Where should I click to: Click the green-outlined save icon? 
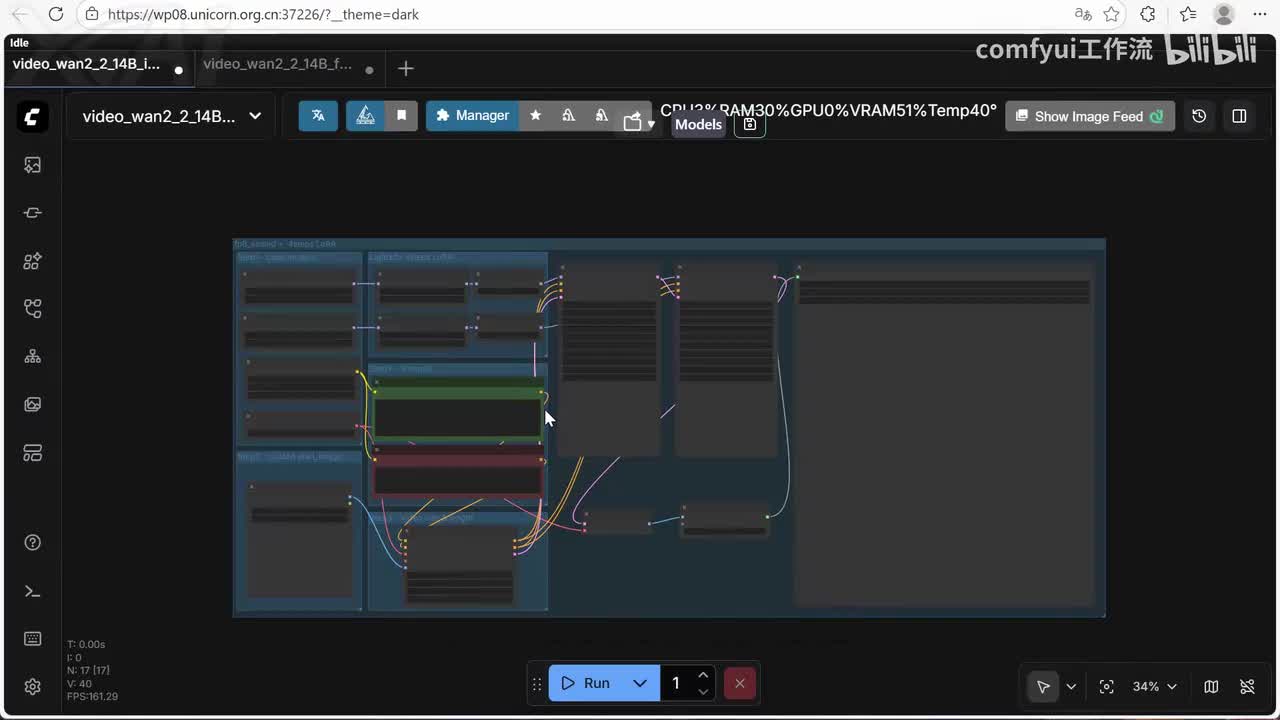[x=750, y=124]
